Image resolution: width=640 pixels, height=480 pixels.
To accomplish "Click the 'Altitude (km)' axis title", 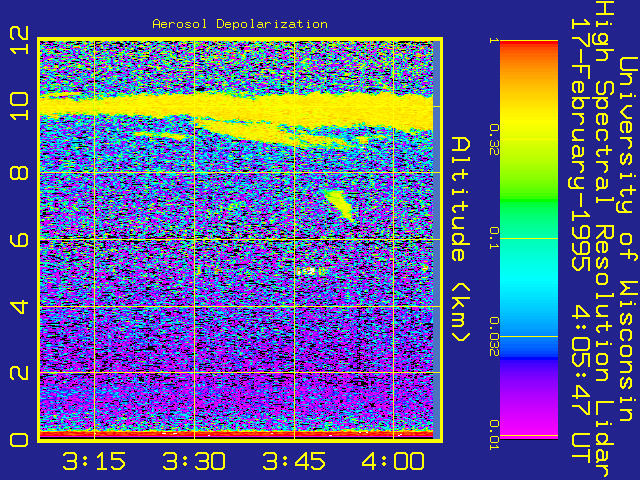I will [461, 239].
